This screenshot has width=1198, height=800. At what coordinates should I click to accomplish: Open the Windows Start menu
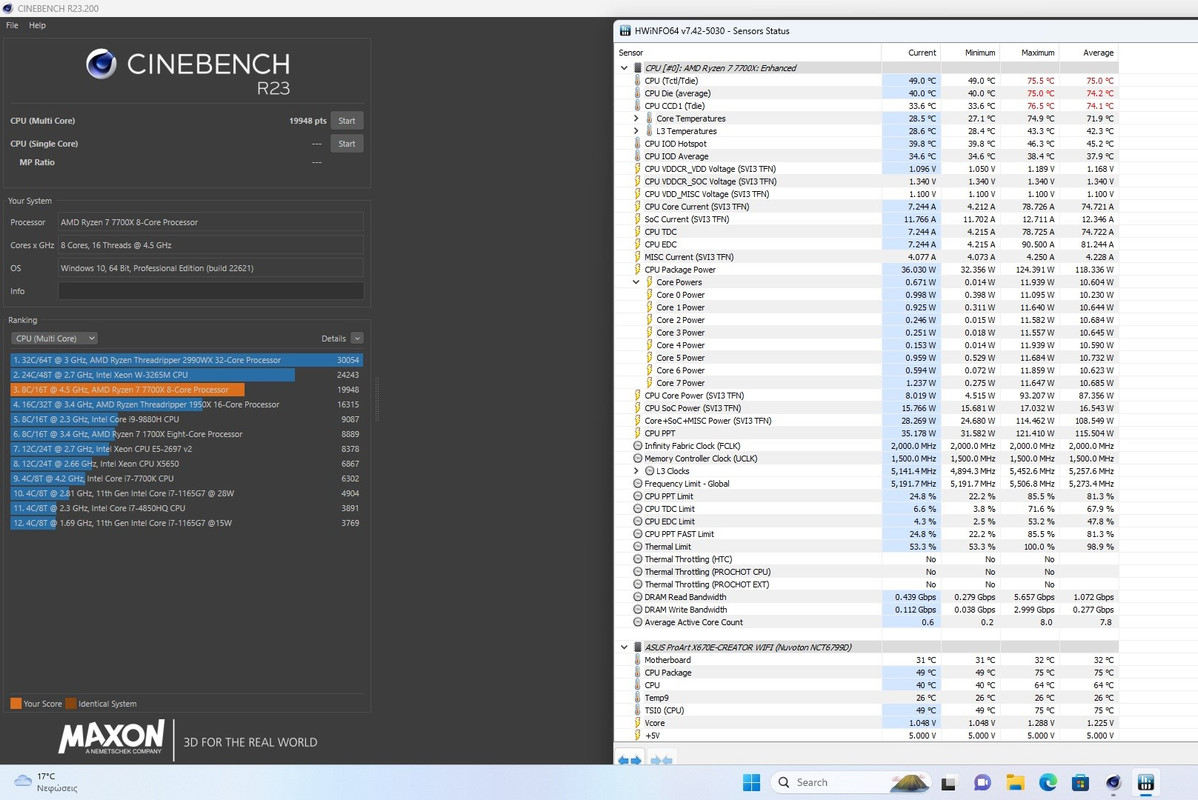point(752,782)
